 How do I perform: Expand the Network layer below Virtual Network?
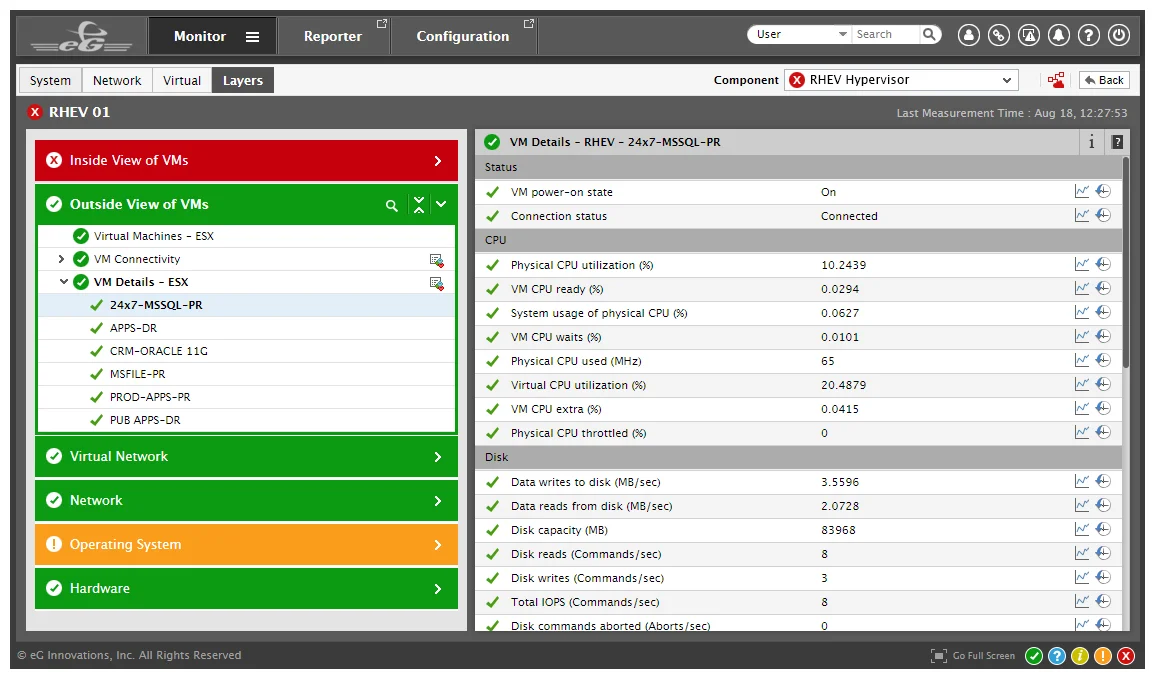[438, 501]
